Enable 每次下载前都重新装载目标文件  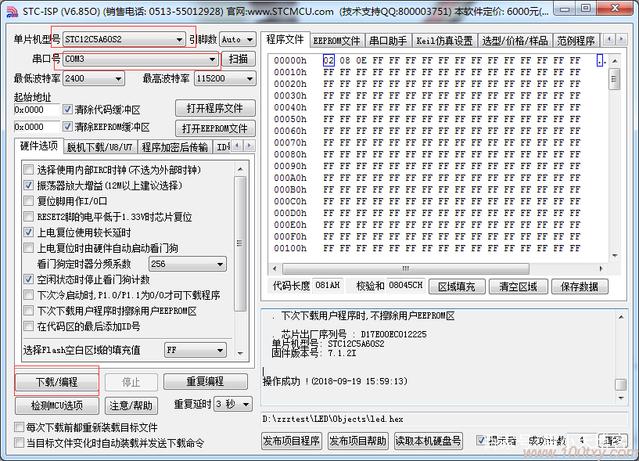tap(19, 427)
